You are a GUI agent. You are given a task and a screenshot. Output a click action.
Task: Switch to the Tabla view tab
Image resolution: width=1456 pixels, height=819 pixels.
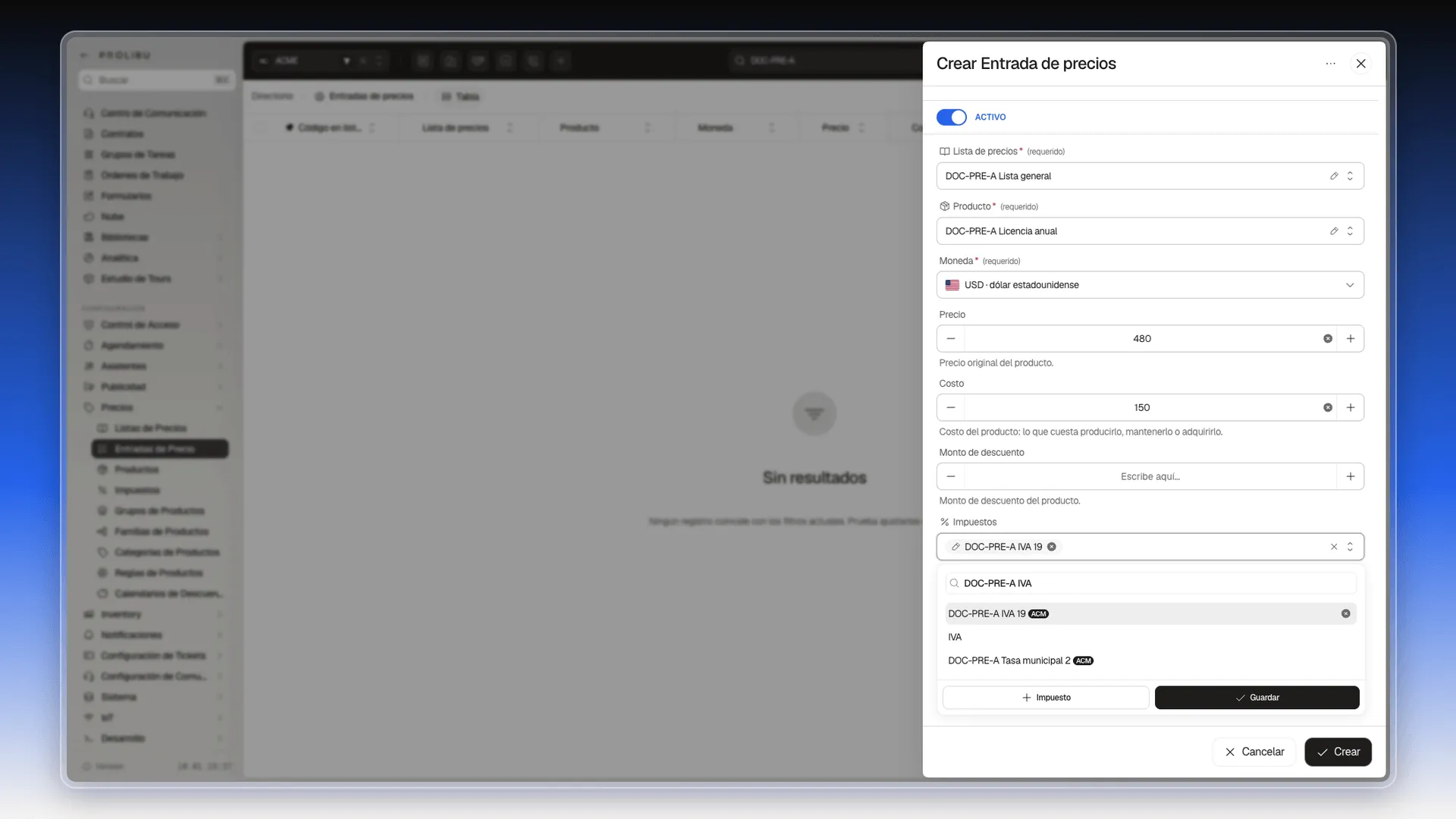pyautogui.click(x=460, y=96)
